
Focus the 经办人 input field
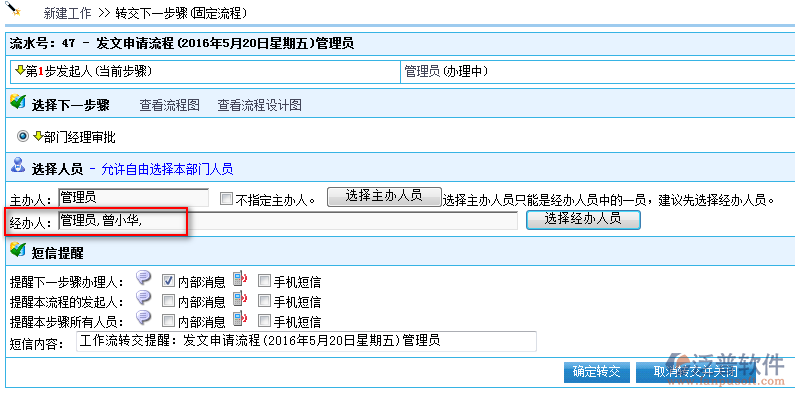(x=288, y=221)
